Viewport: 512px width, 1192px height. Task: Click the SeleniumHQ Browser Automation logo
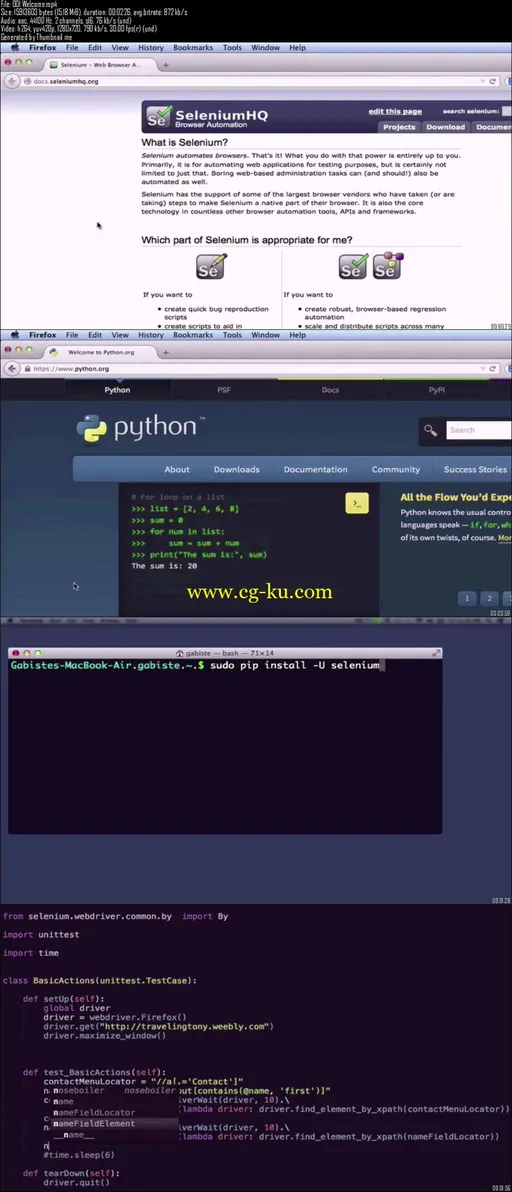point(207,117)
